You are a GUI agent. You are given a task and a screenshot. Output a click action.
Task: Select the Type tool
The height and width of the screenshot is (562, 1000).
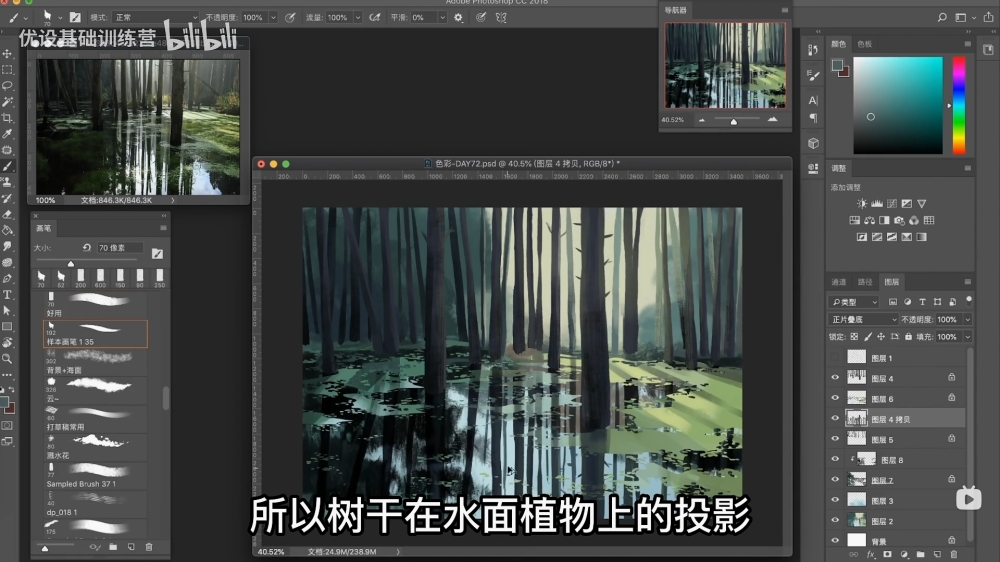pos(8,295)
